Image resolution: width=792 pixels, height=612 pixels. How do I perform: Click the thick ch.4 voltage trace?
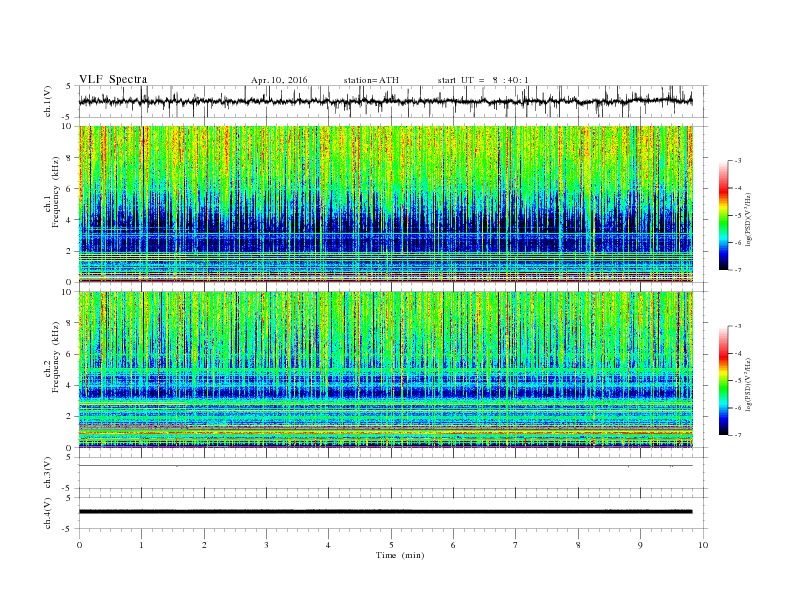click(x=386, y=512)
